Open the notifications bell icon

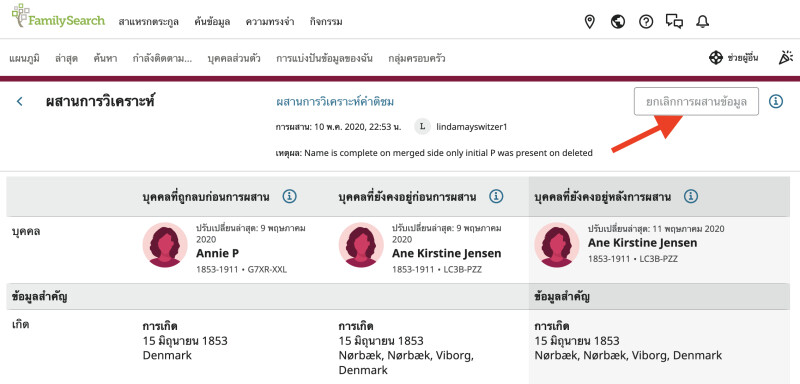(x=703, y=21)
